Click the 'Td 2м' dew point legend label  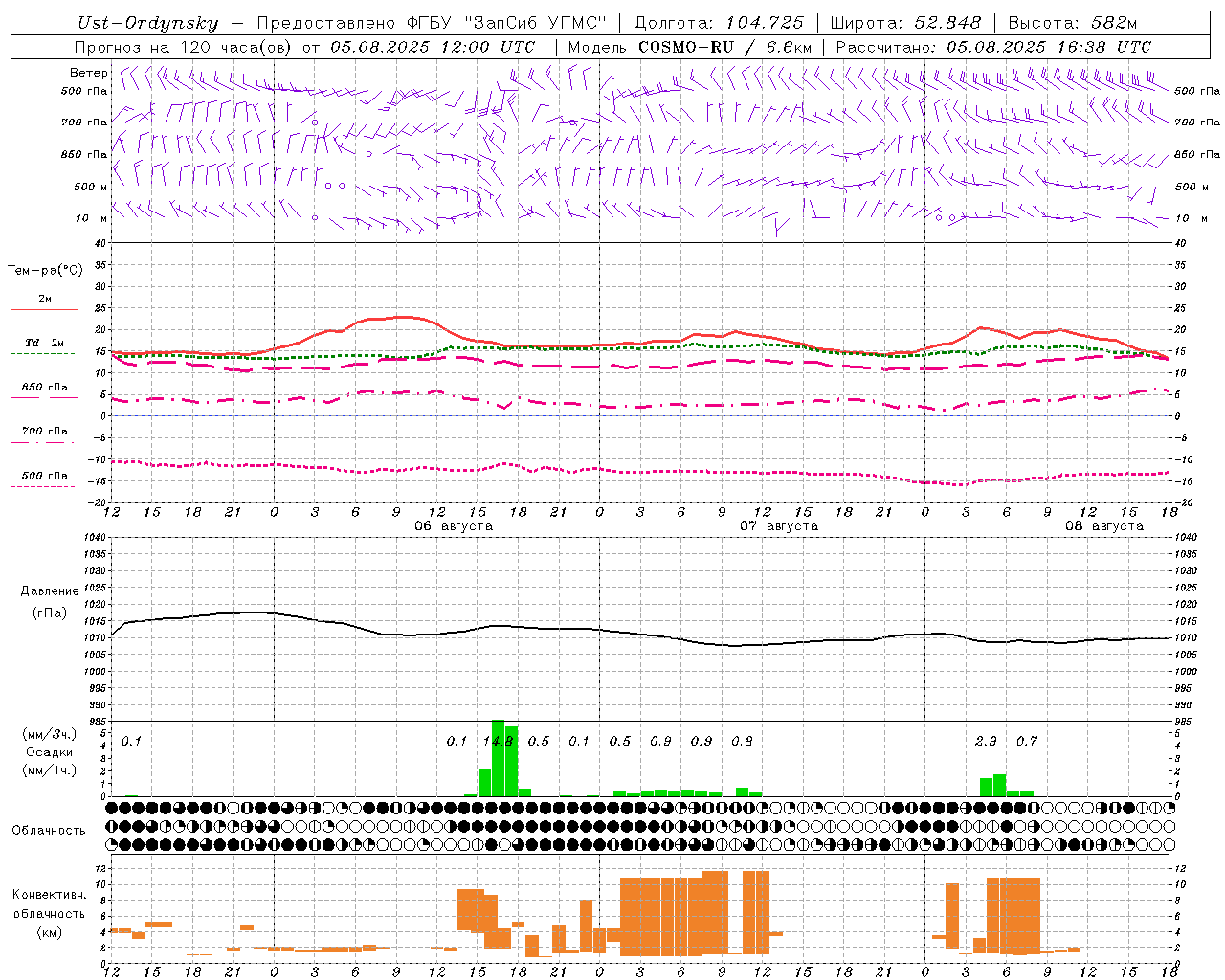[x=44, y=342]
